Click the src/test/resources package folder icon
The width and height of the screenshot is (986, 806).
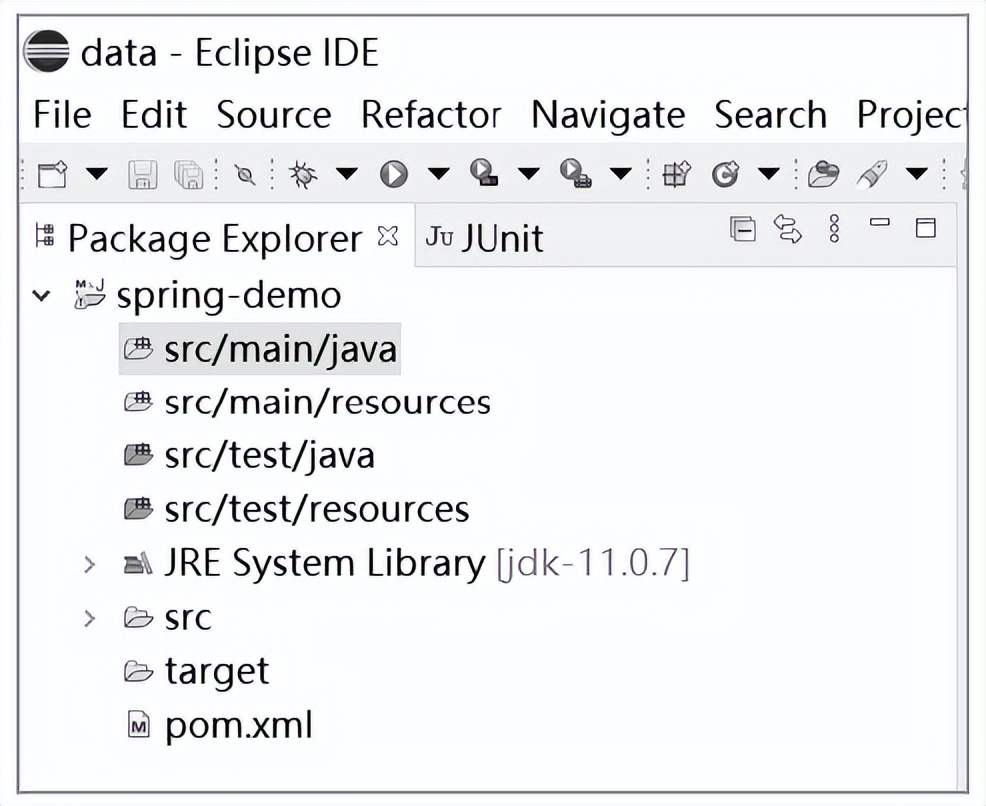pyautogui.click(x=138, y=507)
